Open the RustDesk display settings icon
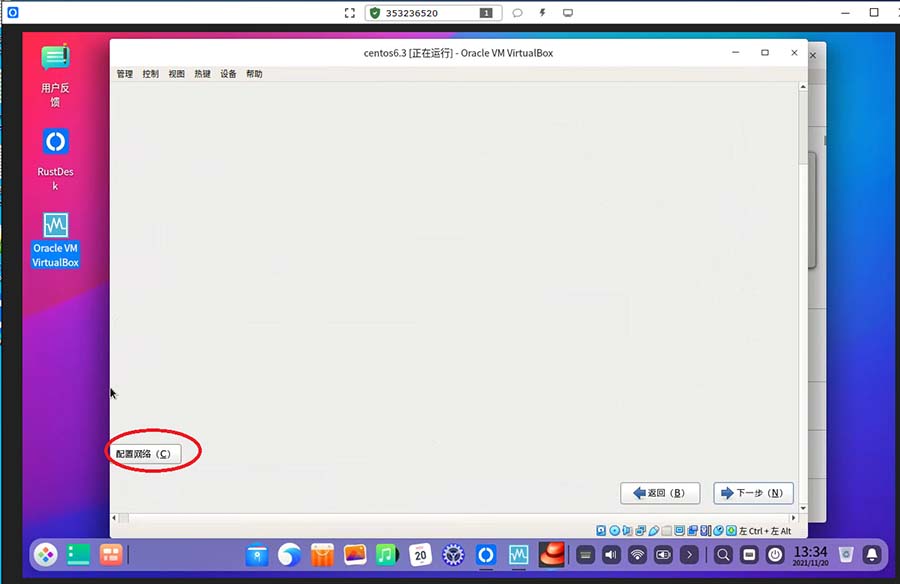The image size is (900, 584). coord(568,13)
